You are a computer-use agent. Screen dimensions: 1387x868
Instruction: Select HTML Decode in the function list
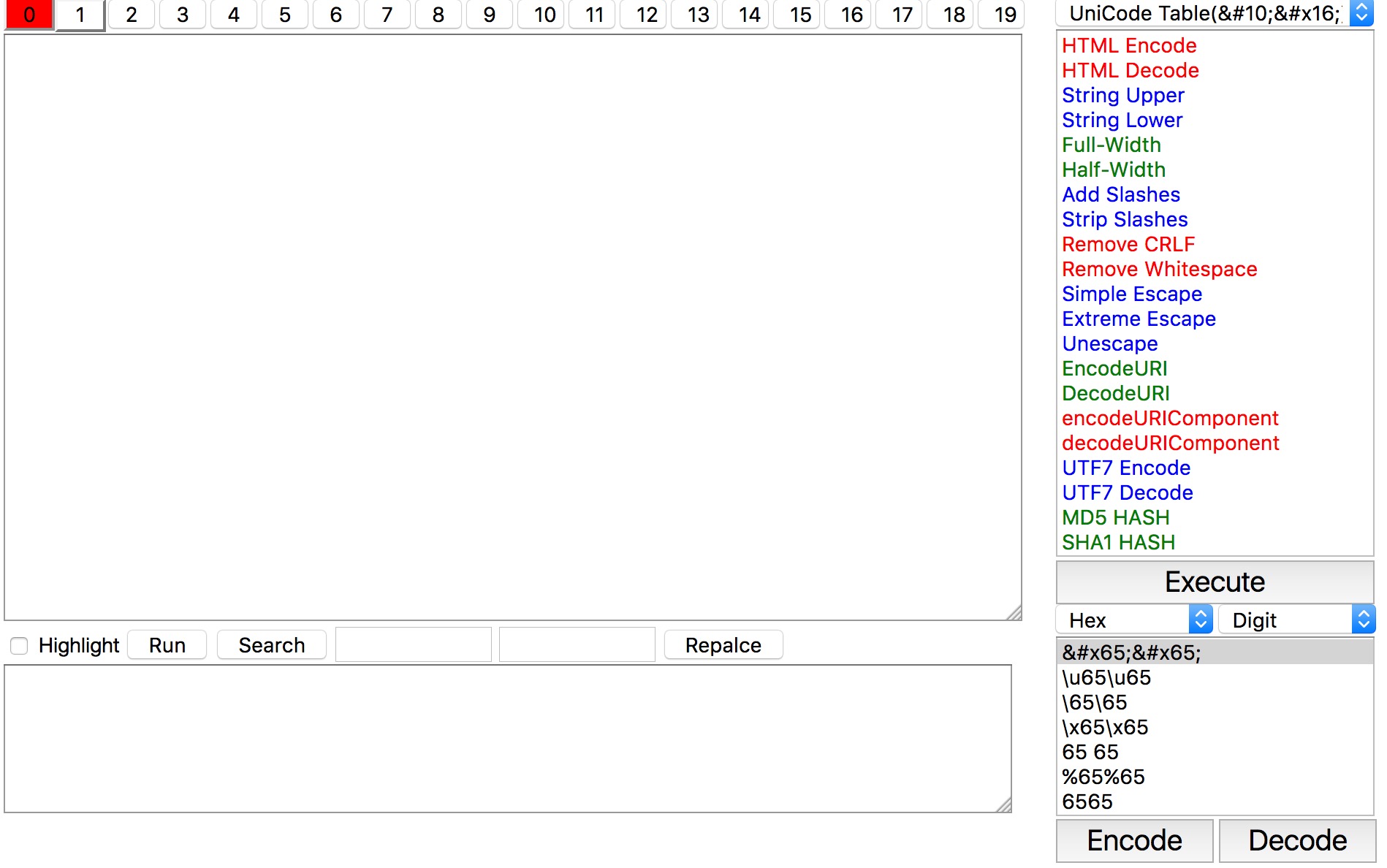(x=1215, y=70)
